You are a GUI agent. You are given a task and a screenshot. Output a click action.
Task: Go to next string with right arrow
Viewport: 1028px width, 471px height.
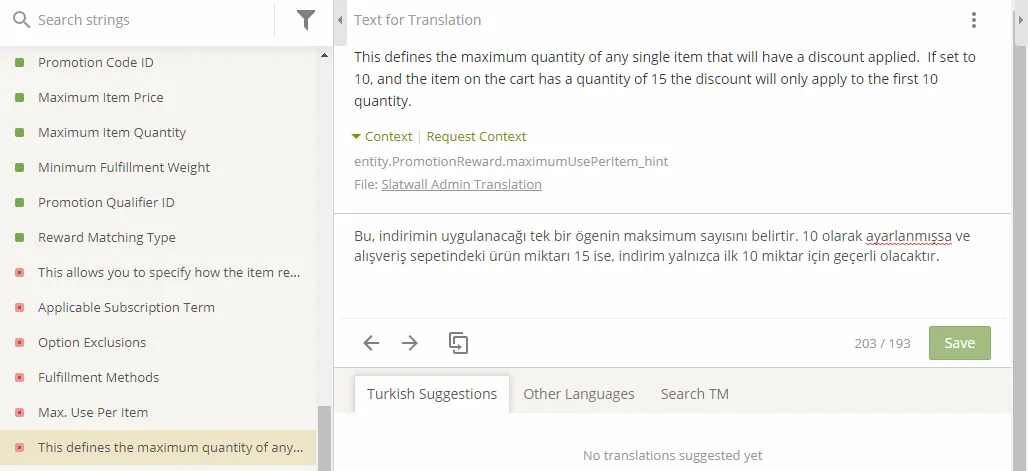[x=410, y=342]
